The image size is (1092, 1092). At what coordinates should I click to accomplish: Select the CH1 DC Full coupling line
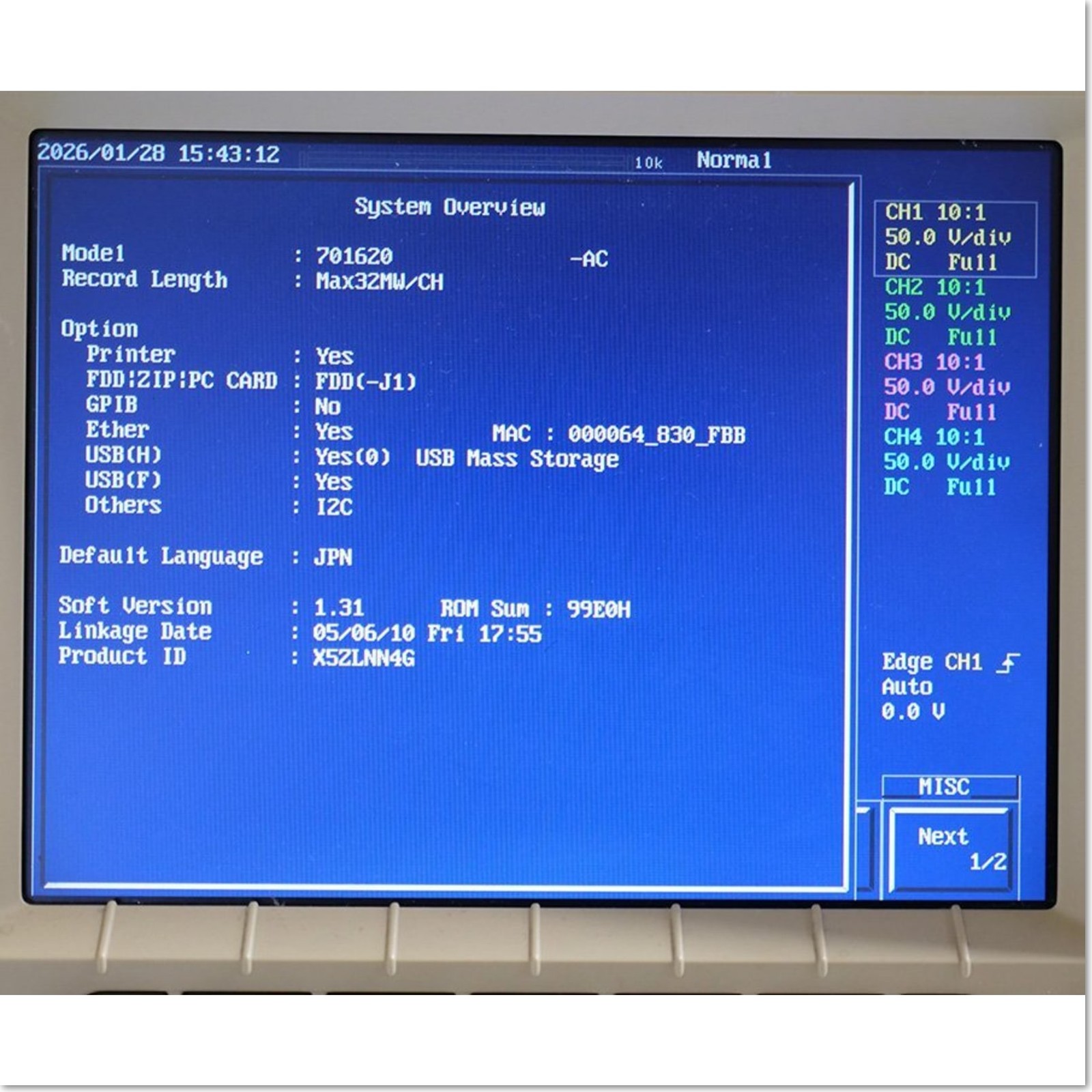941,262
